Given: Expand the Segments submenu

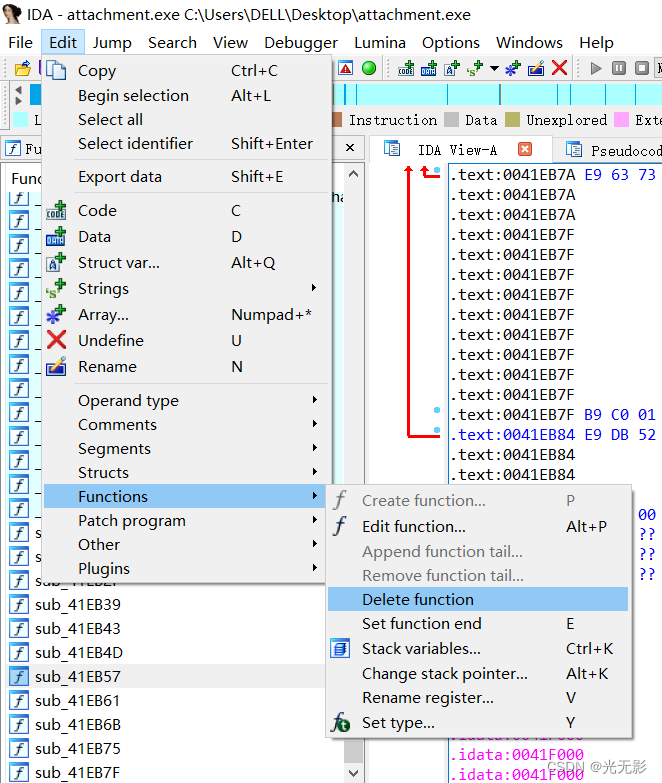Looking at the screenshot, I should [314, 447].
